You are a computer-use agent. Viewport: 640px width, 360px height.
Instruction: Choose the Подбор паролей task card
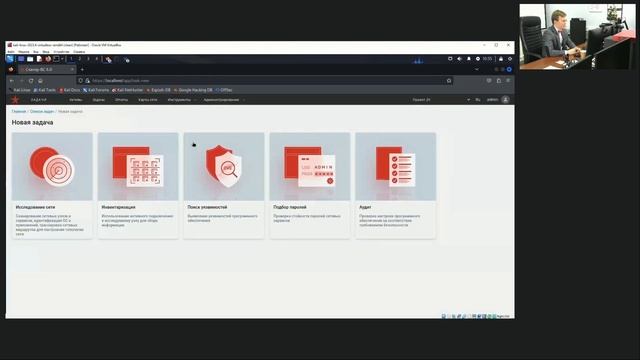click(310, 186)
